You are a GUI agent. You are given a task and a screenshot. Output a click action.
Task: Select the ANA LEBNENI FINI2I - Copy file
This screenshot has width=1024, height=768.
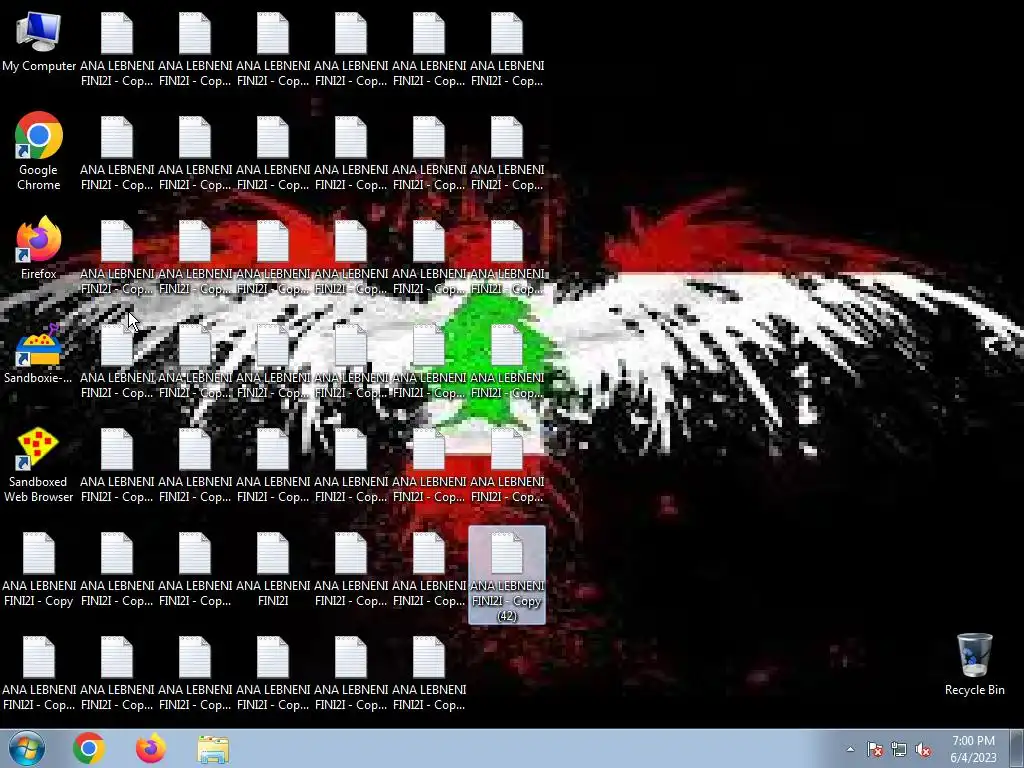[39, 569]
